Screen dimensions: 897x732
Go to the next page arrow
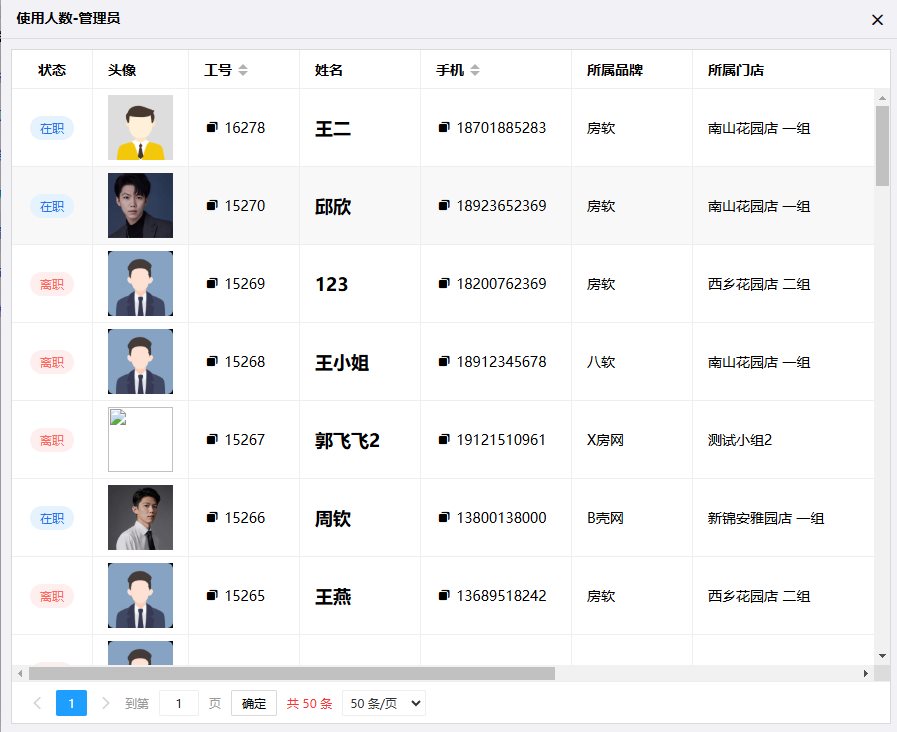click(x=105, y=703)
